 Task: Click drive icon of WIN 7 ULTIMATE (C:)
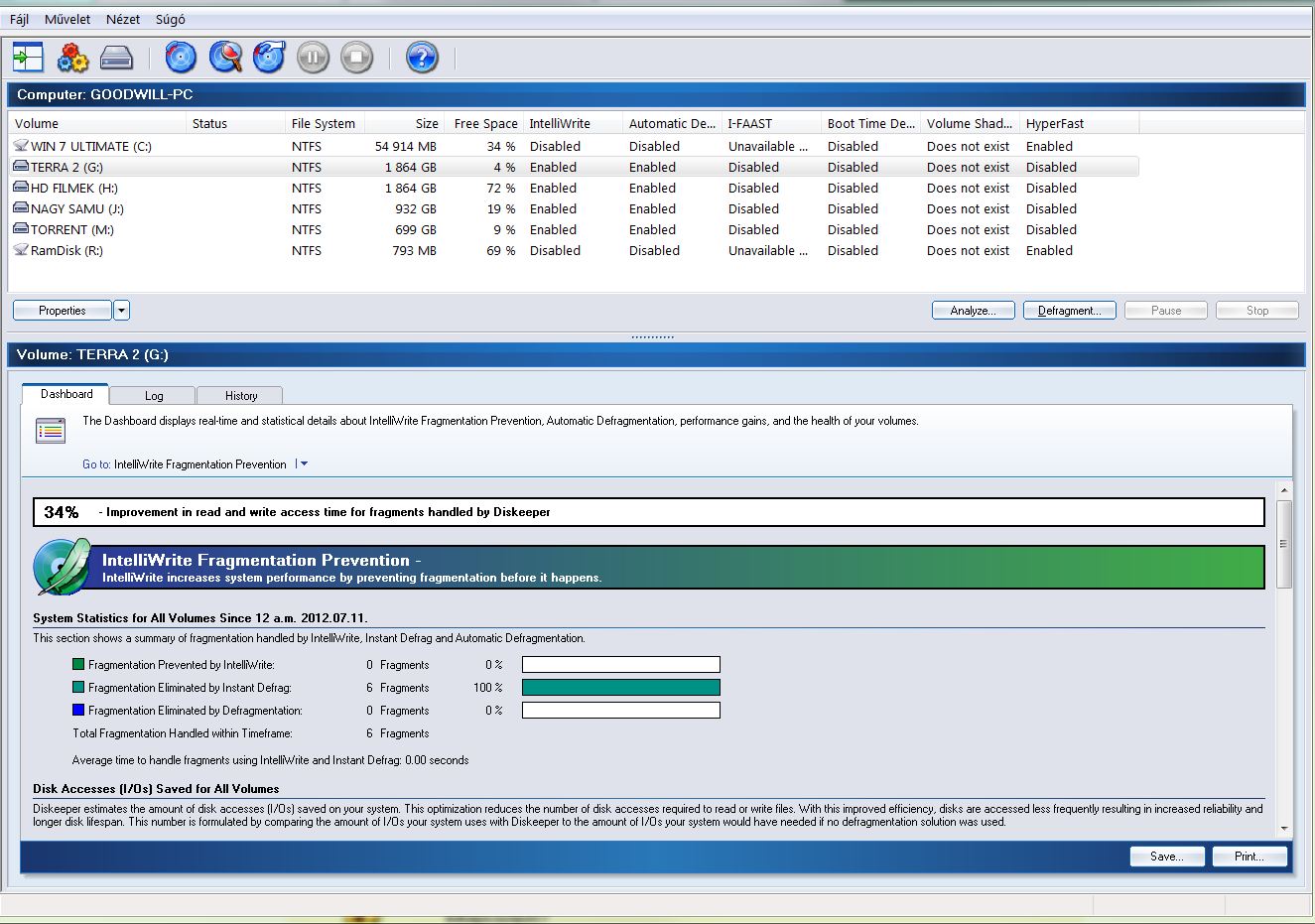click(x=21, y=146)
